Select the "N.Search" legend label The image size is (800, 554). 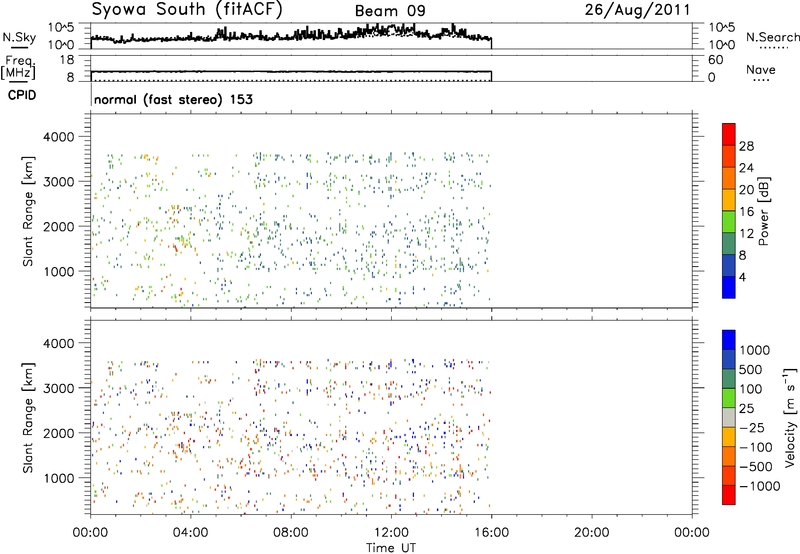click(772, 37)
